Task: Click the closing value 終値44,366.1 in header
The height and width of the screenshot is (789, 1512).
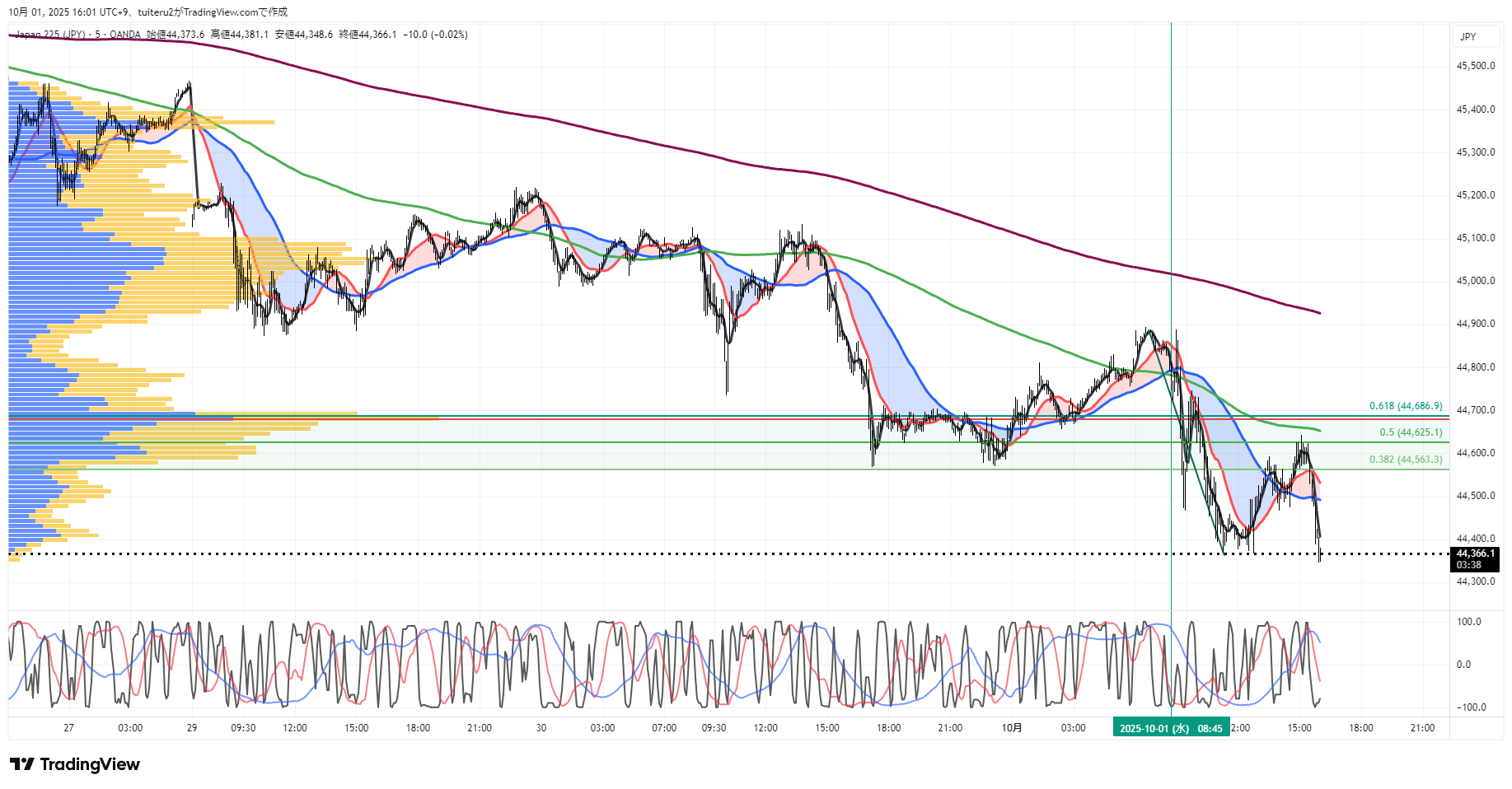Action: tap(367, 35)
